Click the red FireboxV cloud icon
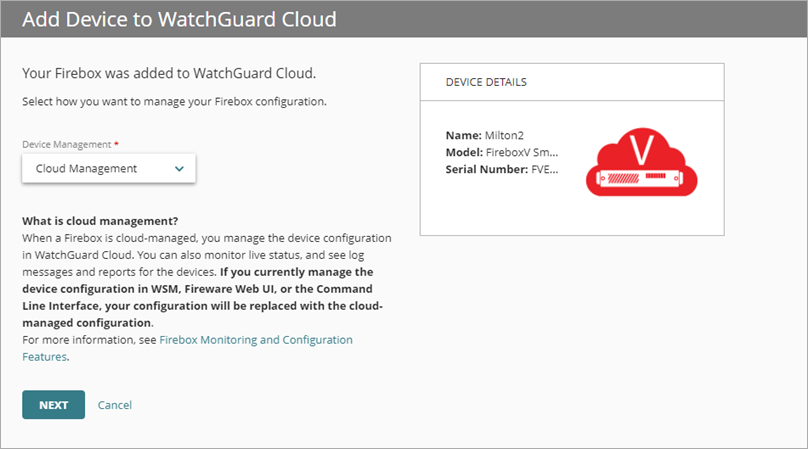 (x=641, y=160)
